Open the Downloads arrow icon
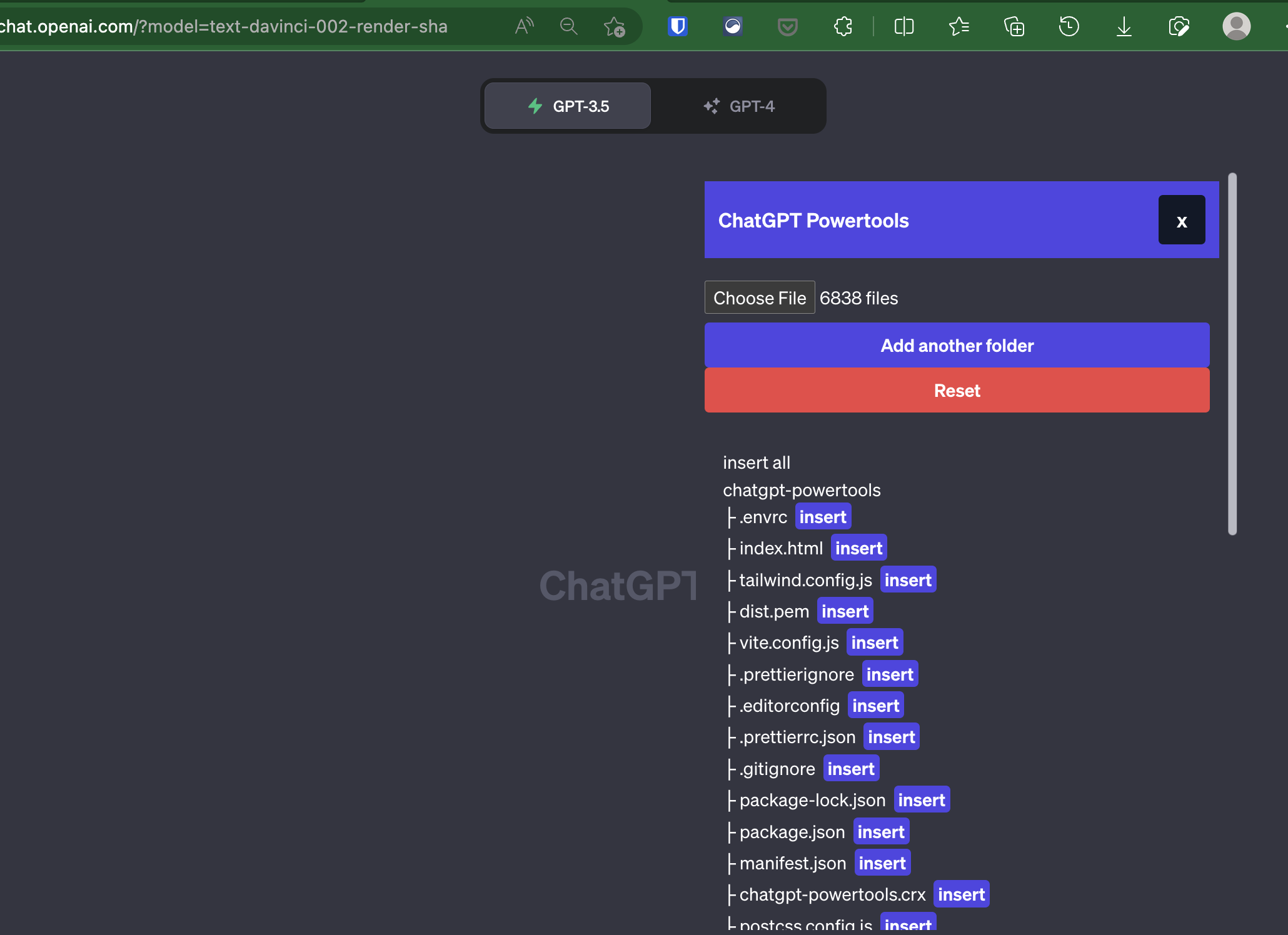Screen dimensions: 1288x935 pyautogui.click(x=1124, y=26)
